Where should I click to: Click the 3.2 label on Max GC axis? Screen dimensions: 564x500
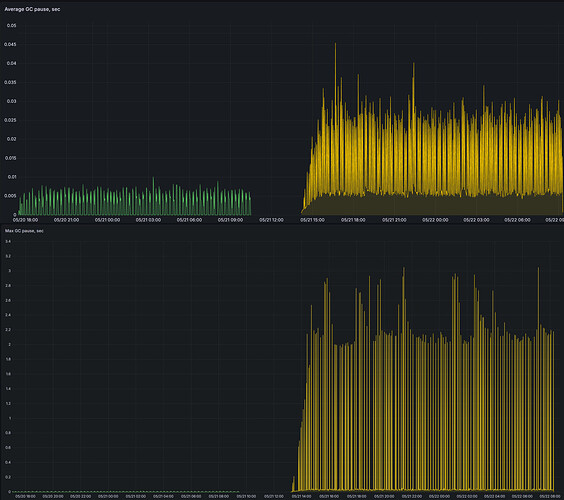[8, 256]
